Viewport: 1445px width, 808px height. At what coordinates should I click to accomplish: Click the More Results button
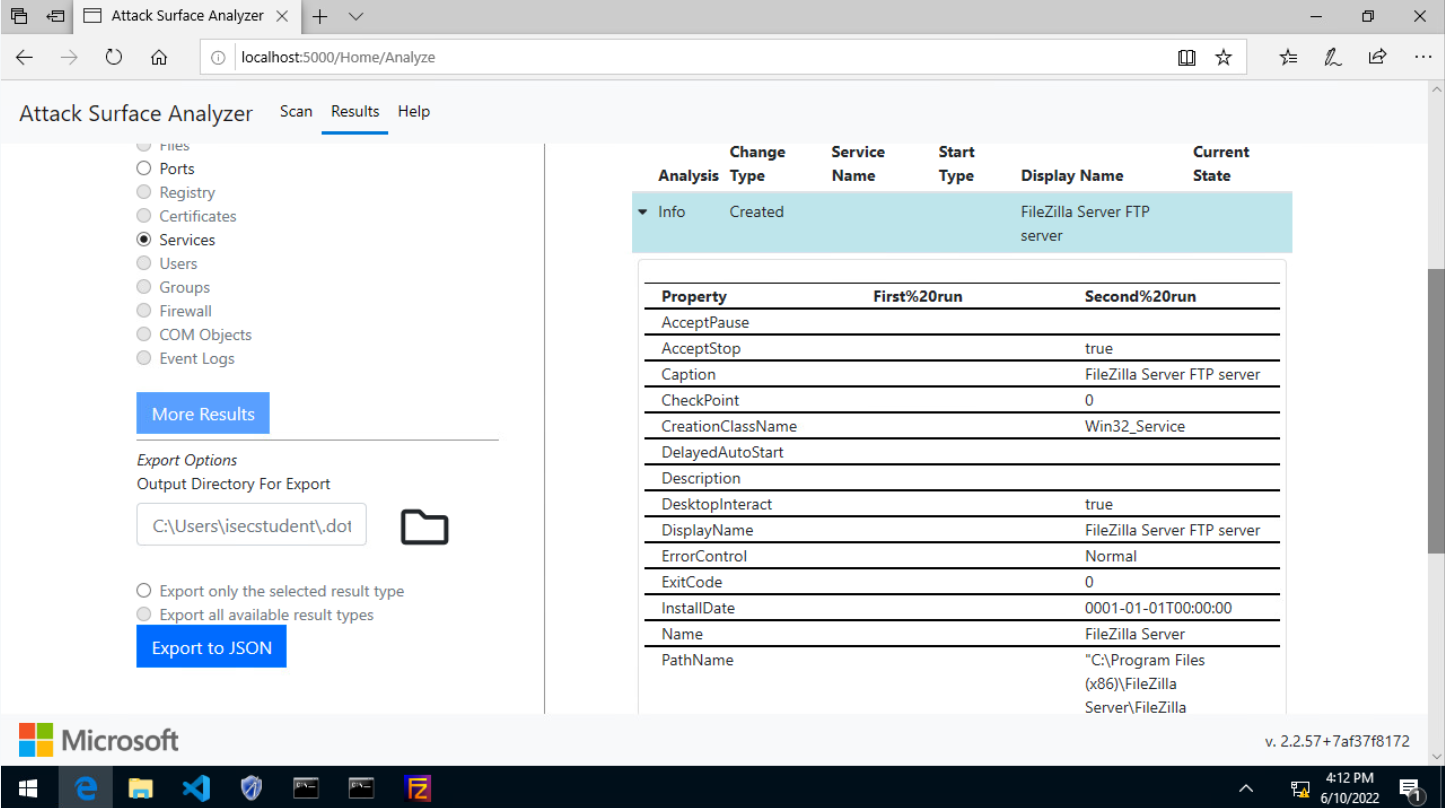click(203, 414)
